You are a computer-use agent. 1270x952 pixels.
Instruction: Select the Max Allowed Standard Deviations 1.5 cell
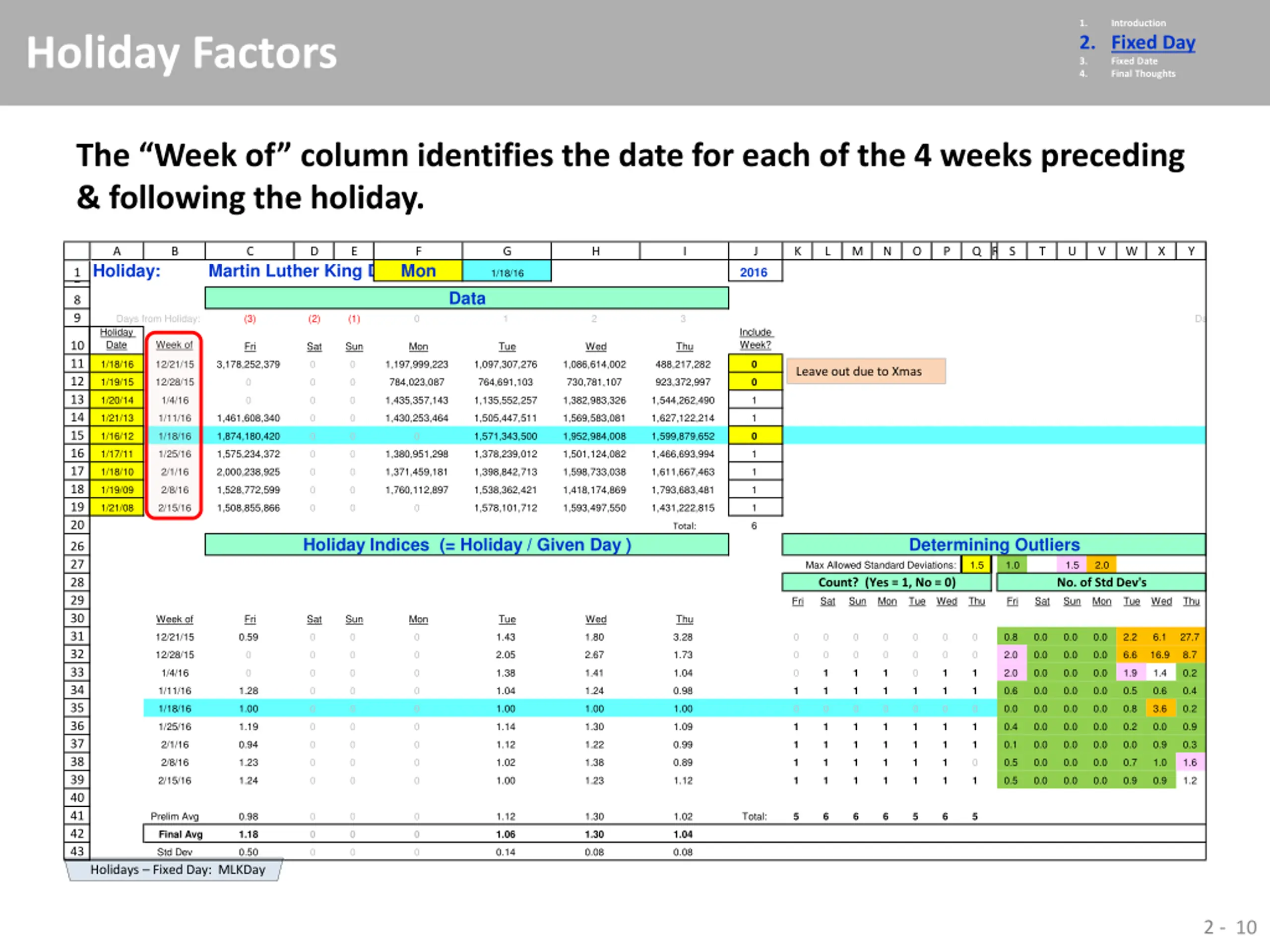[977, 565]
